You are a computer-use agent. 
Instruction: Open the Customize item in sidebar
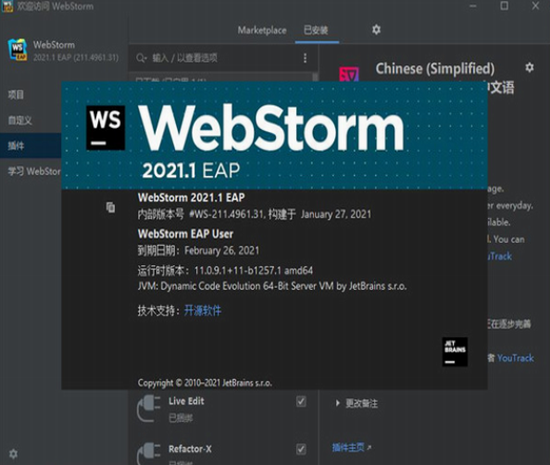[20, 120]
